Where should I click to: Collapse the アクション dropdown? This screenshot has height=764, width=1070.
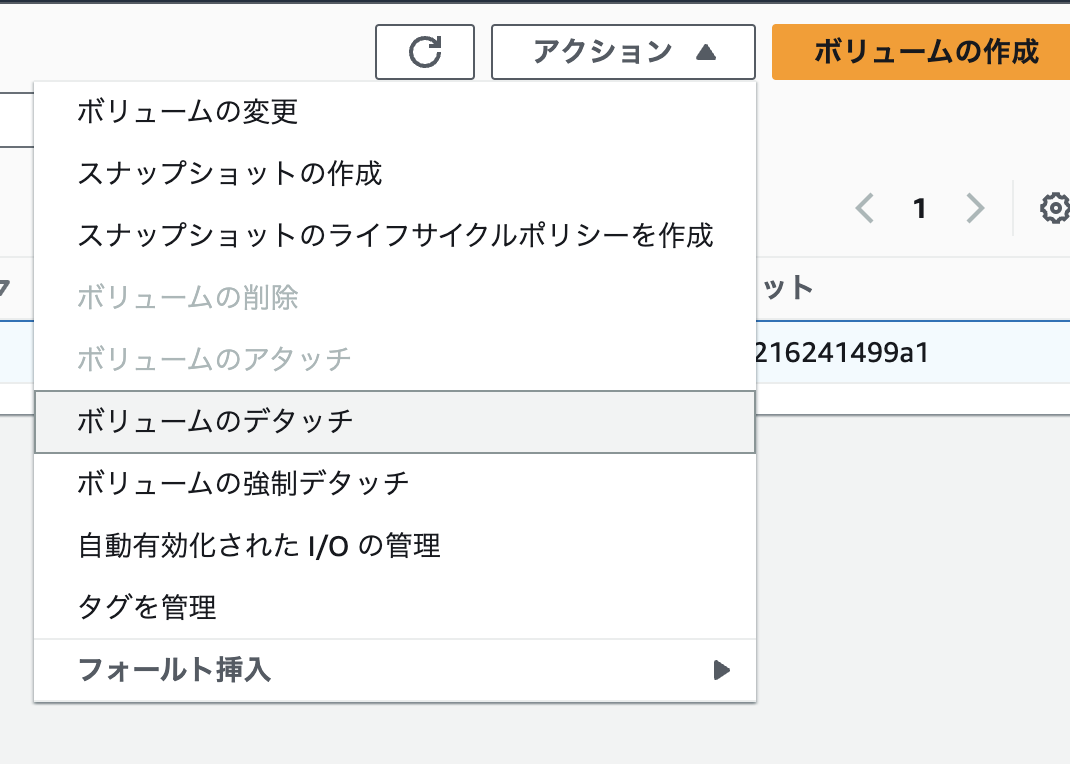point(623,51)
